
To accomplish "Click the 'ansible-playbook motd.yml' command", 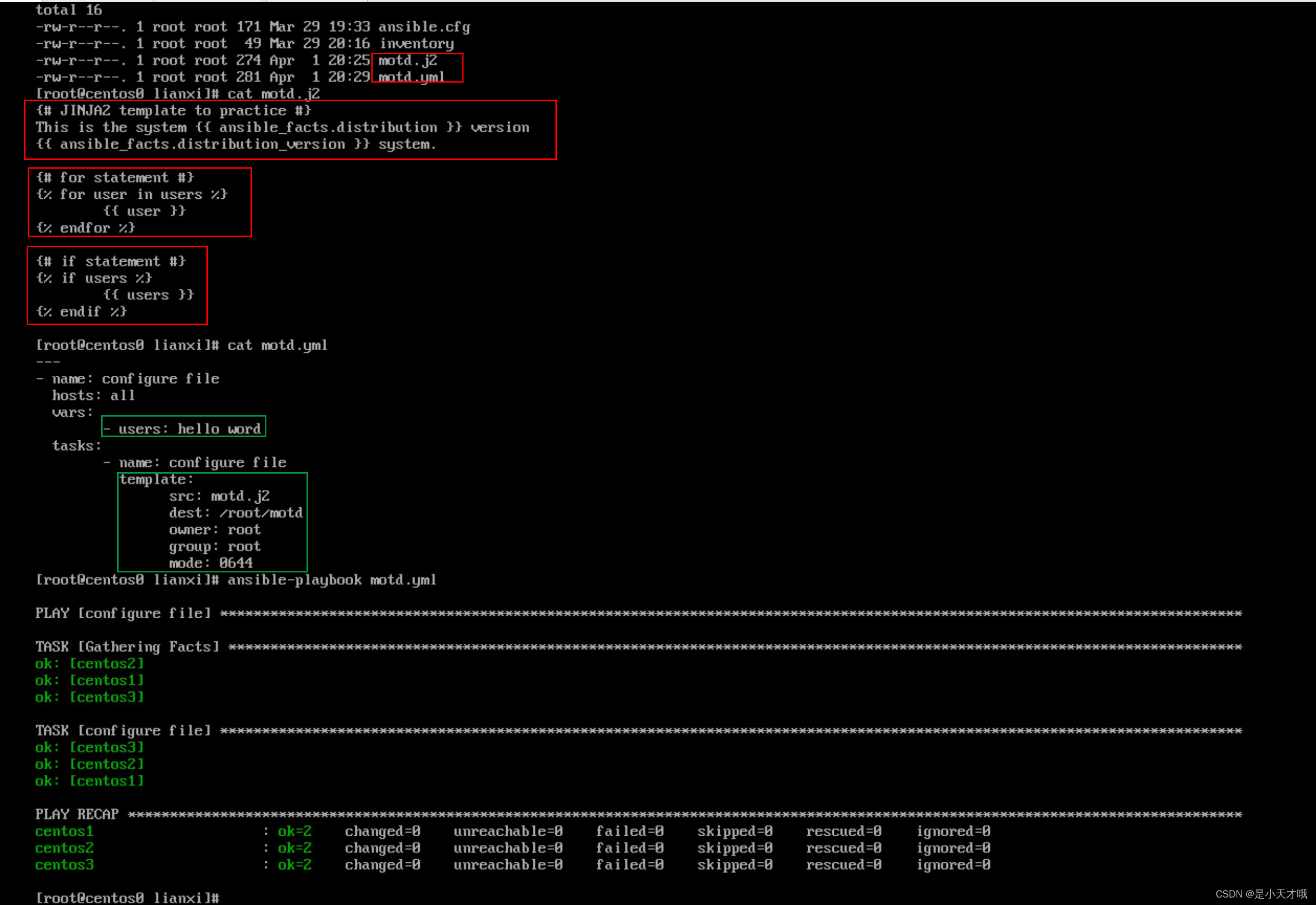I will [x=331, y=579].
